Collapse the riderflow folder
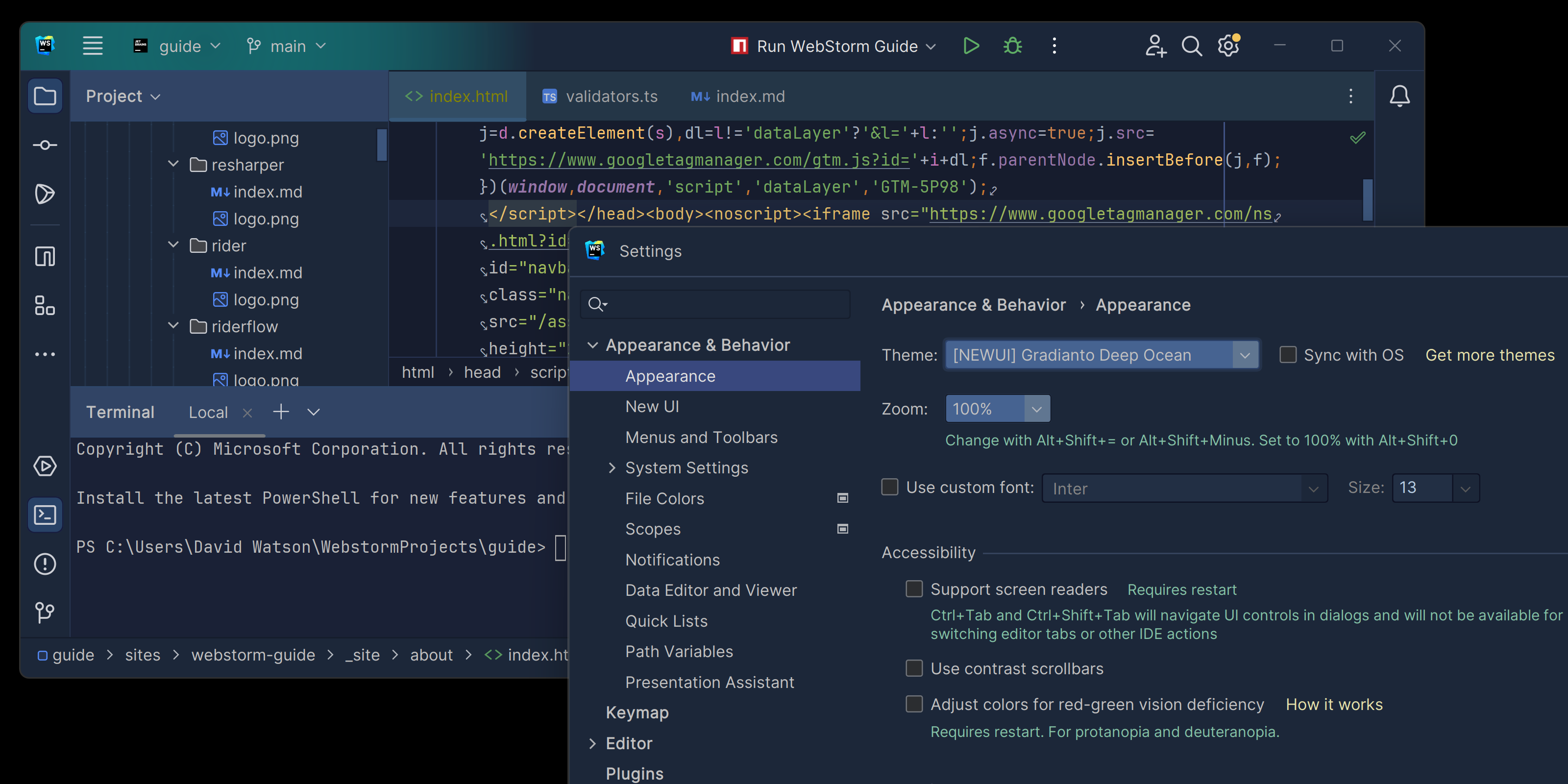 pyautogui.click(x=173, y=326)
